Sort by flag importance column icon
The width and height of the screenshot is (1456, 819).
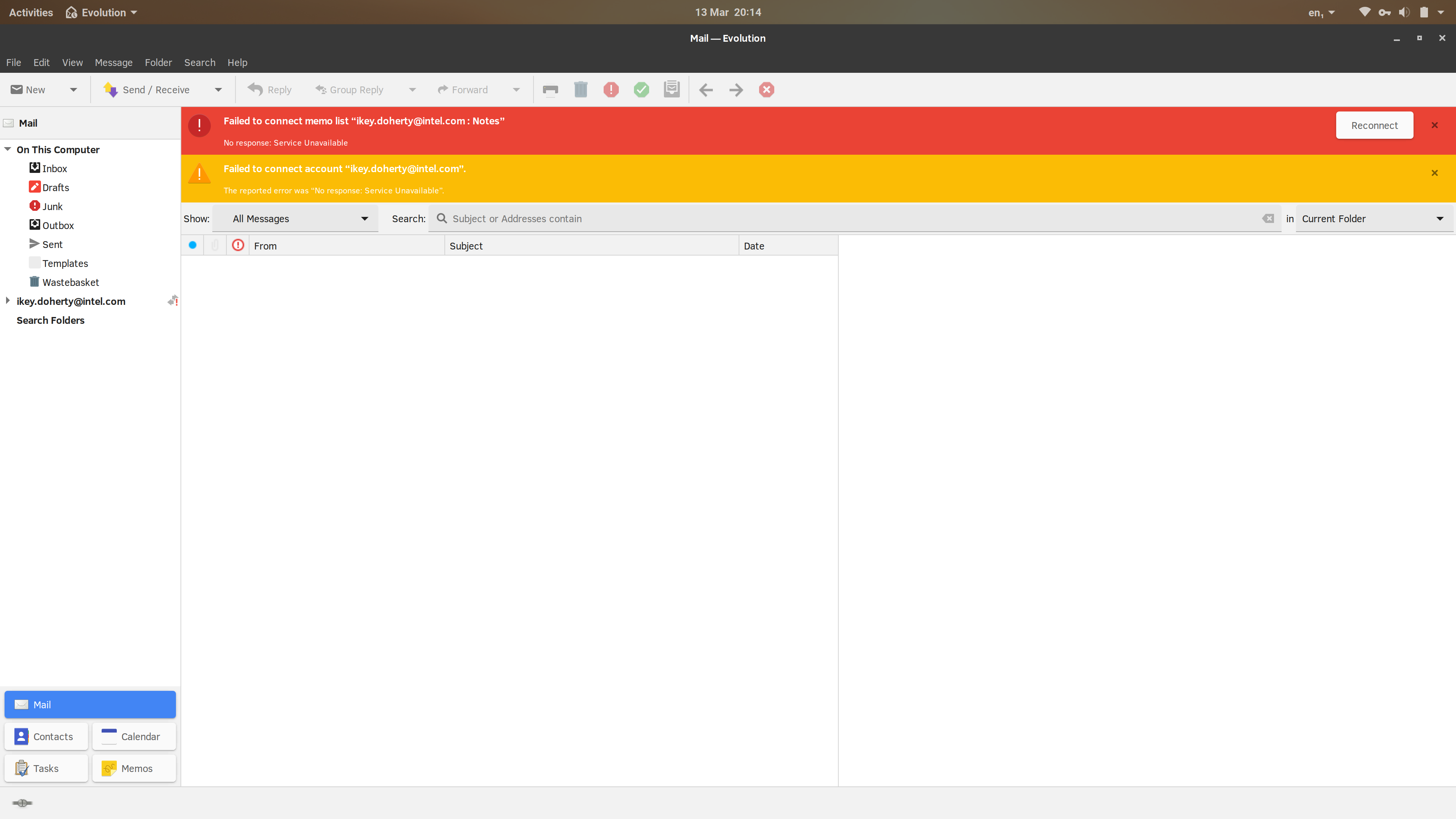238,245
